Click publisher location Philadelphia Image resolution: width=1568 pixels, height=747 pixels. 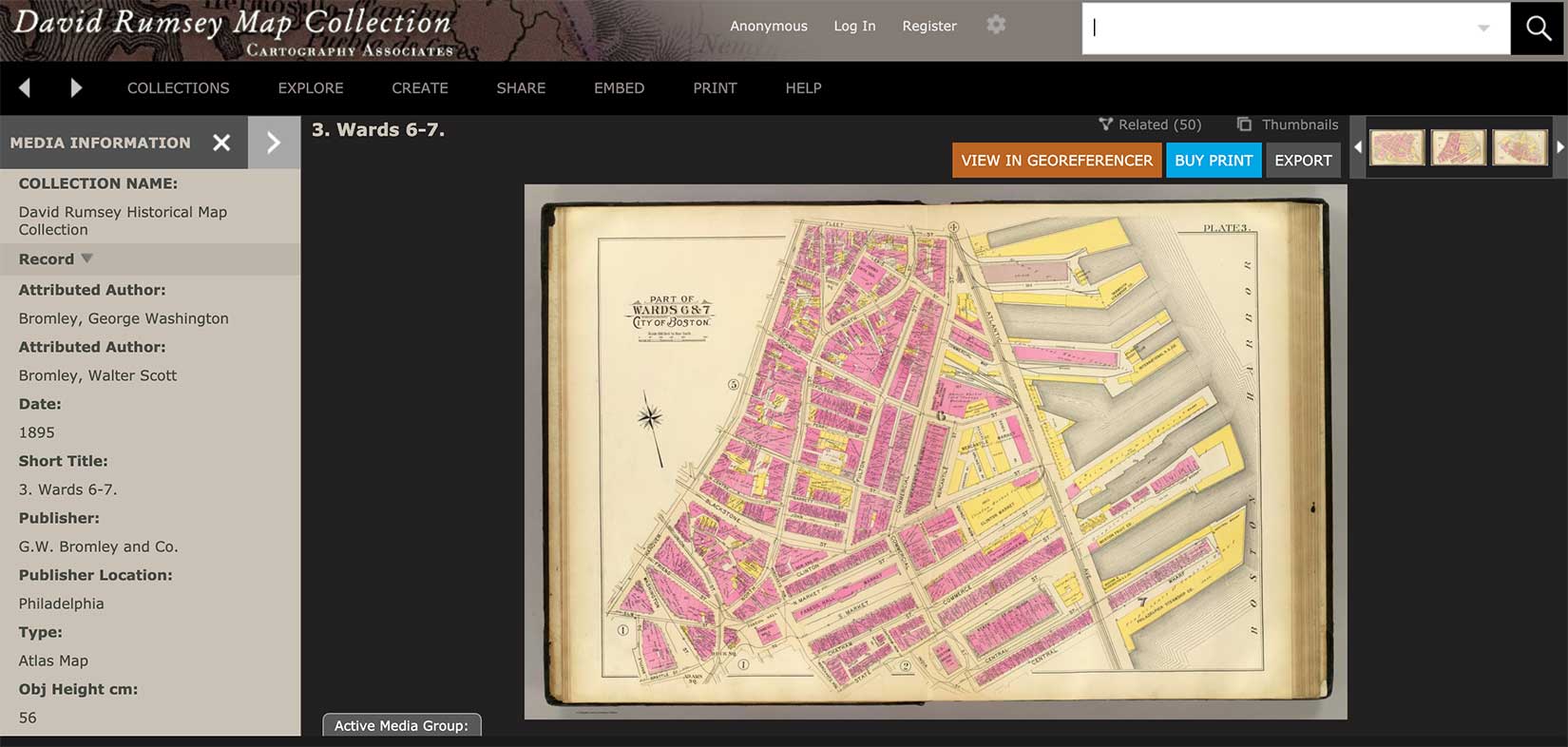coord(62,603)
